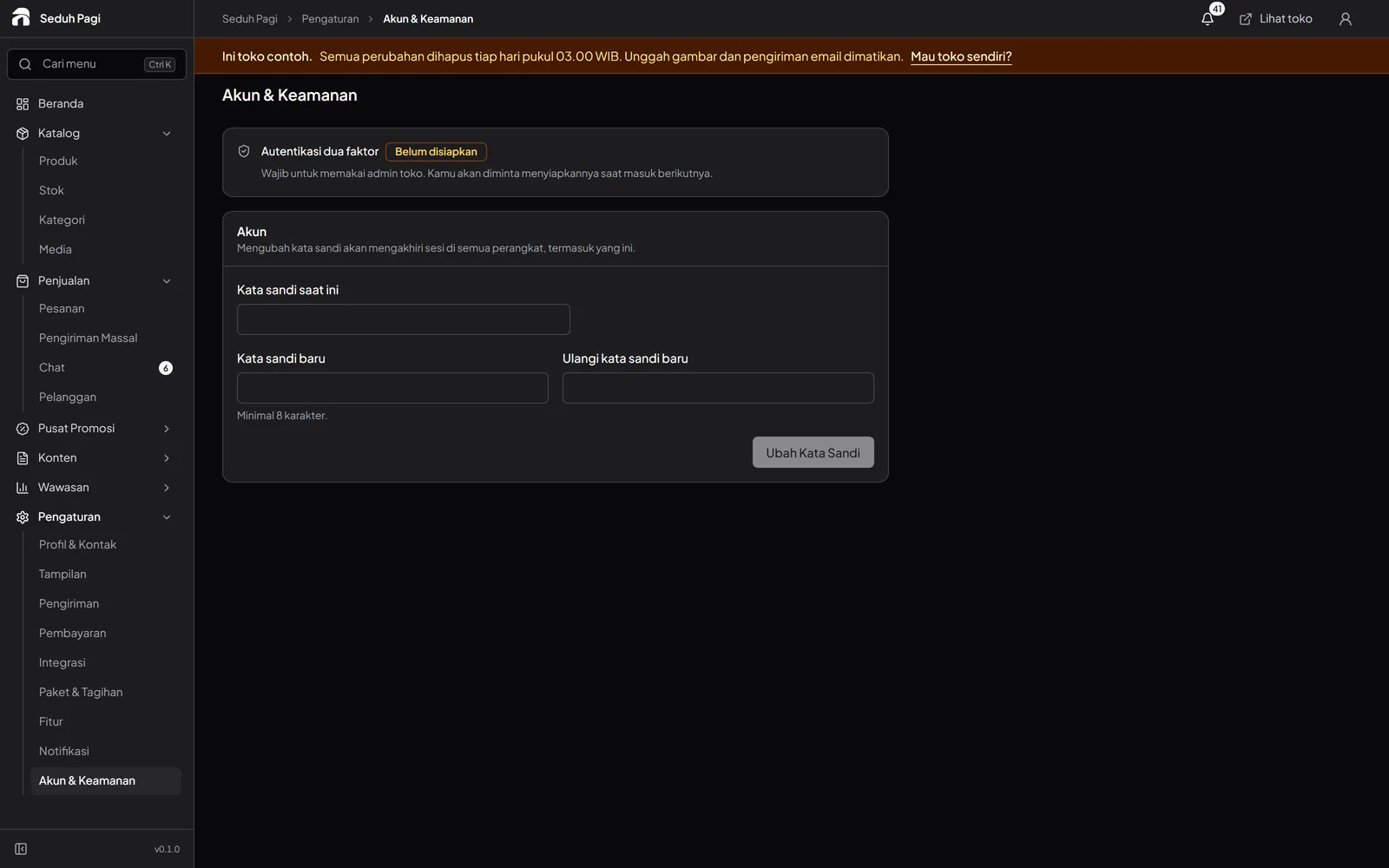This screenshot has height=868, width=1389.
Task: Expand the Wawasan chevron
Action: (x=167, y=488)
